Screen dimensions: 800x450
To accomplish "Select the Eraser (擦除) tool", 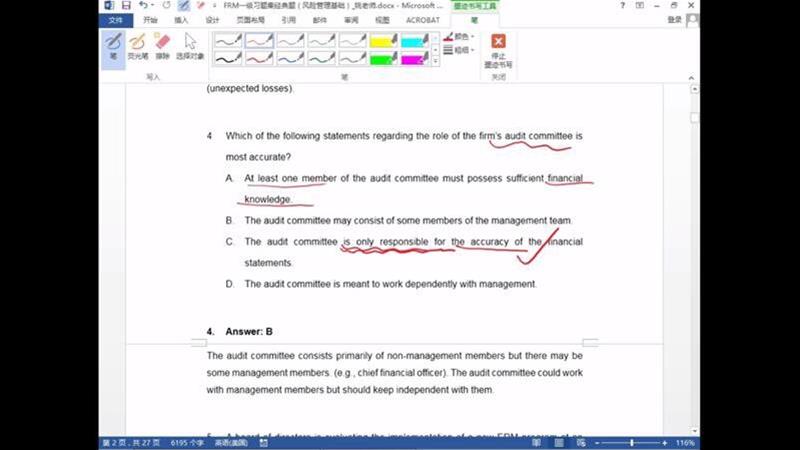I will click(162, 46).
